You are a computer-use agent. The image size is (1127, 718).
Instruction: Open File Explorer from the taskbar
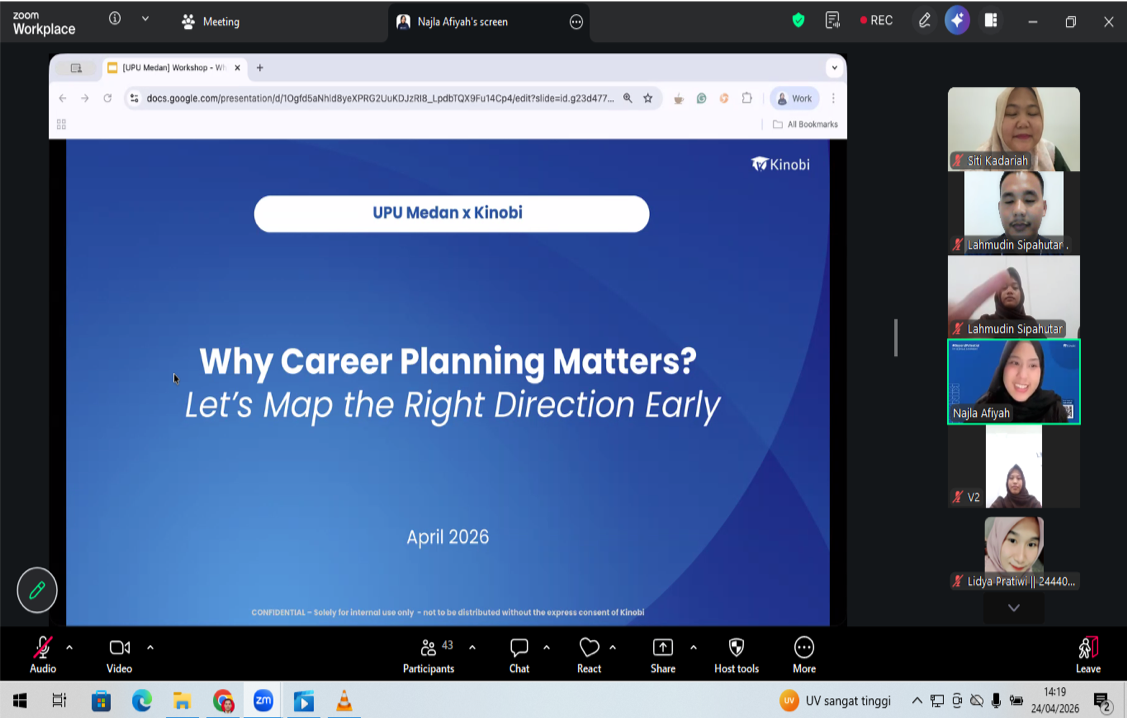183,701
